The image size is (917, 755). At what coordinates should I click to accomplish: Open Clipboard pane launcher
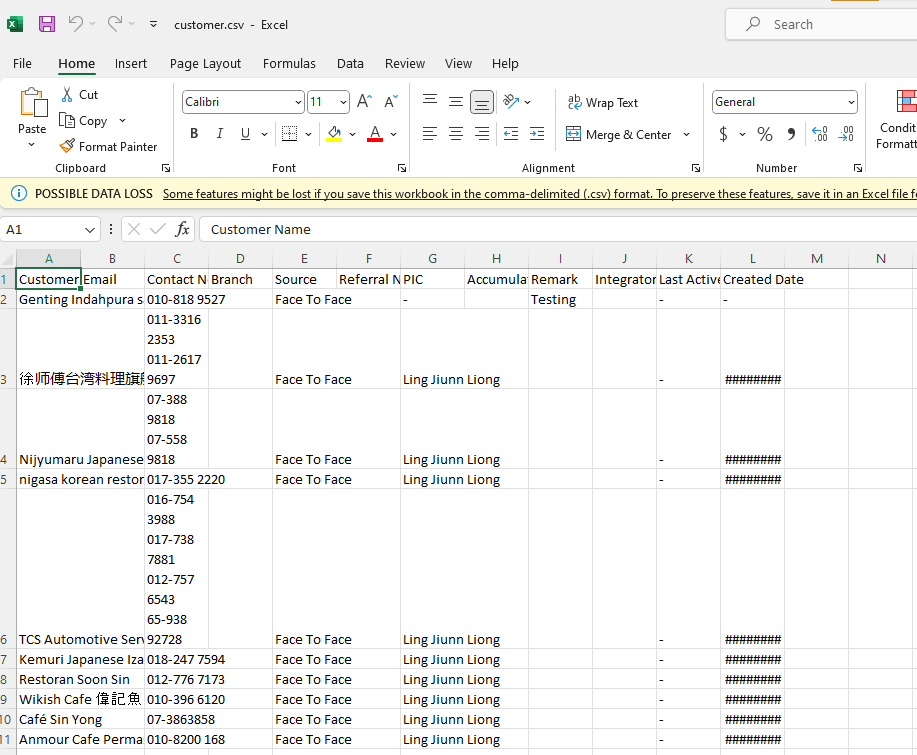166,168
